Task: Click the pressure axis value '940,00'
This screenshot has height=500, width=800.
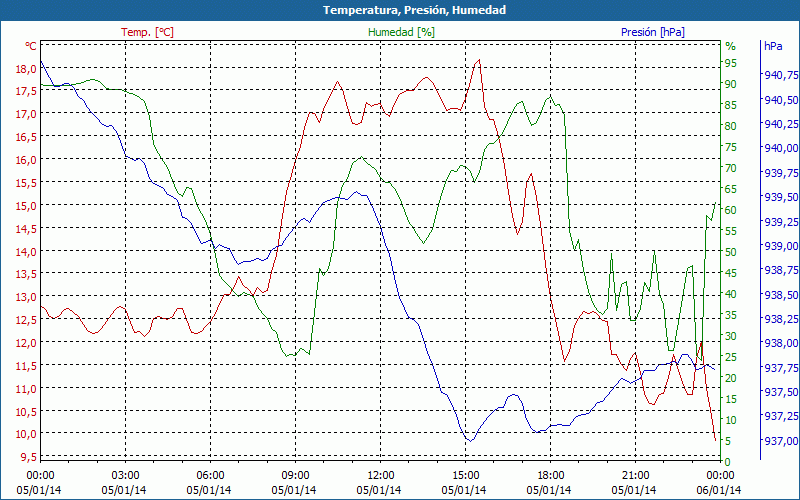Action: 781,148
